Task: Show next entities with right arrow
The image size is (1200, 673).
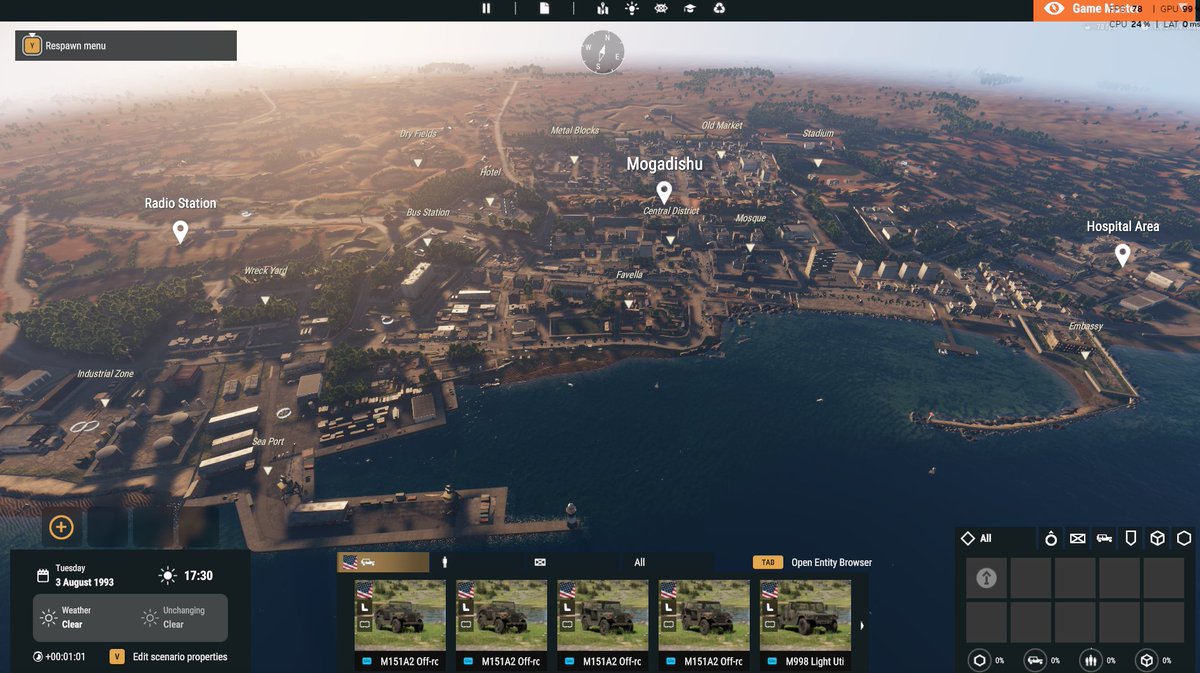Action: click(x=863, y=626)
